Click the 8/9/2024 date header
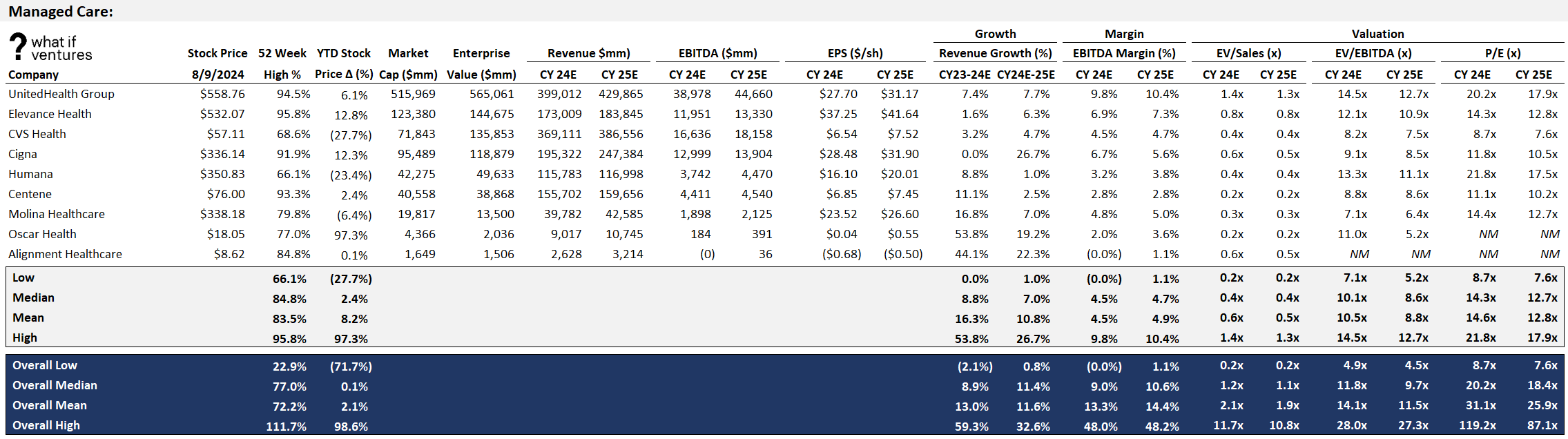This screenshot has height=439, width=1568. pyautogui.click(x=218, y=75)
